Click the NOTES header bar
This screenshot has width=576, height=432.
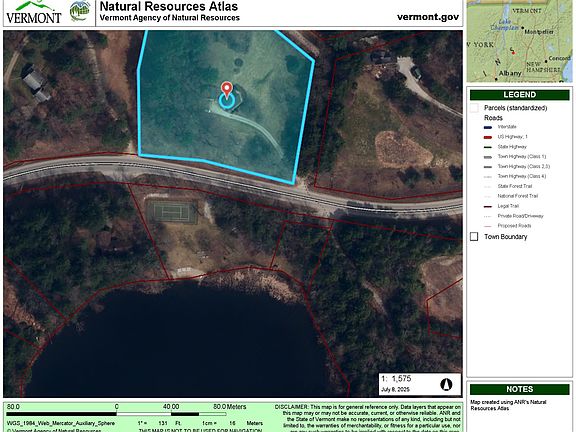(x=519, y=389)
